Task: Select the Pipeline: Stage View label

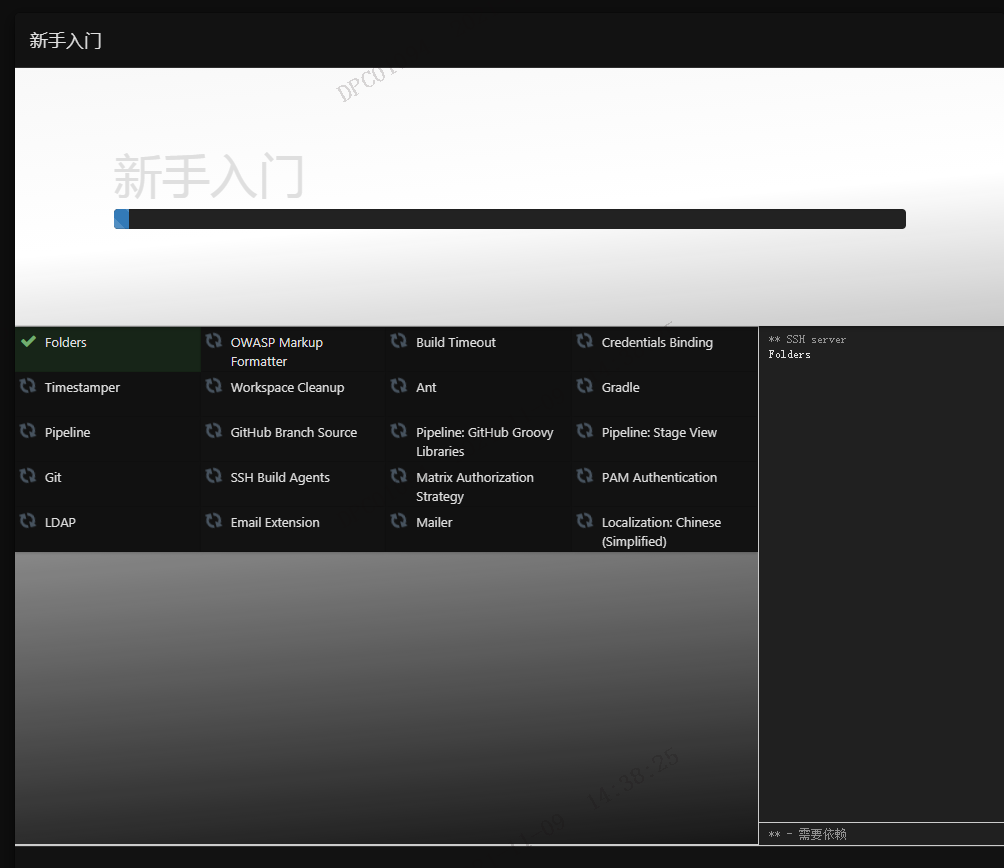Action: coord(660,433)
